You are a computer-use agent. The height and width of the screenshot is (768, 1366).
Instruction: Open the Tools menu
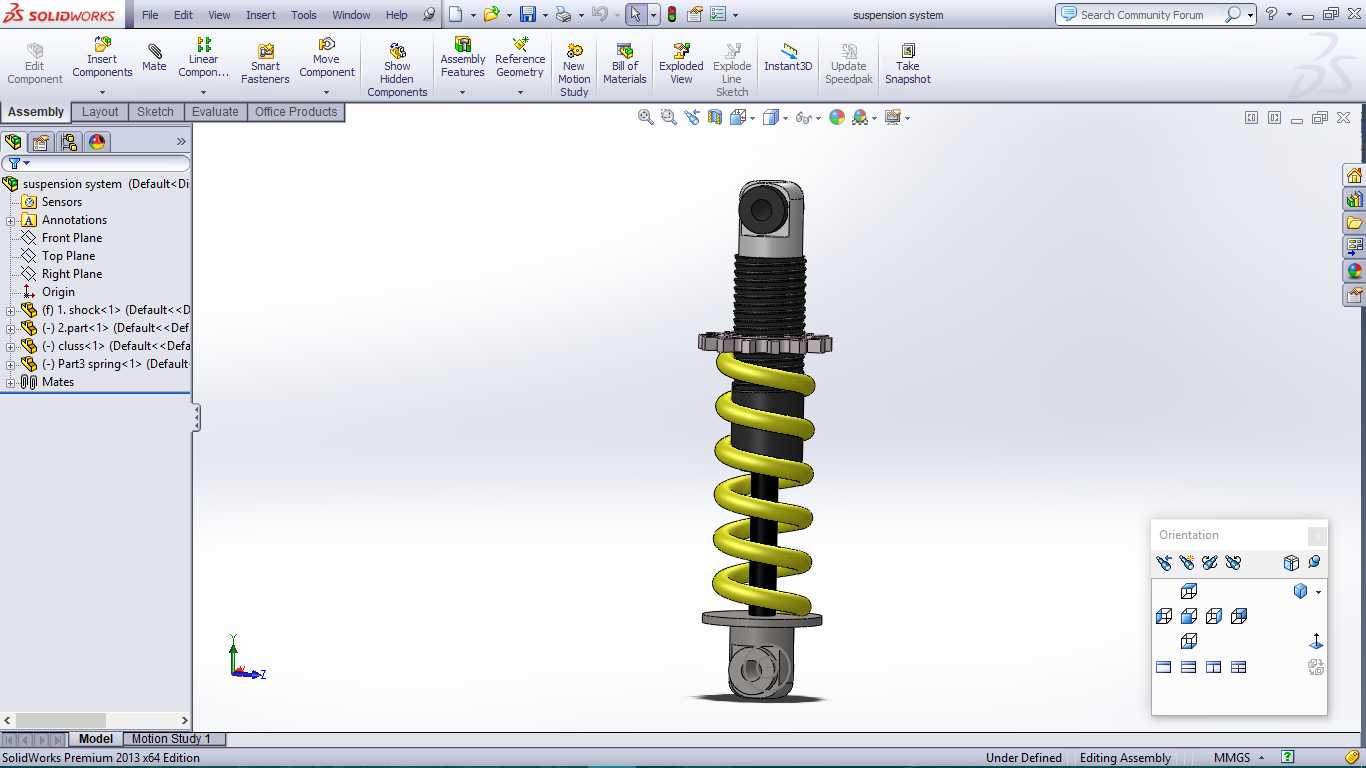(x=304, y=15)
